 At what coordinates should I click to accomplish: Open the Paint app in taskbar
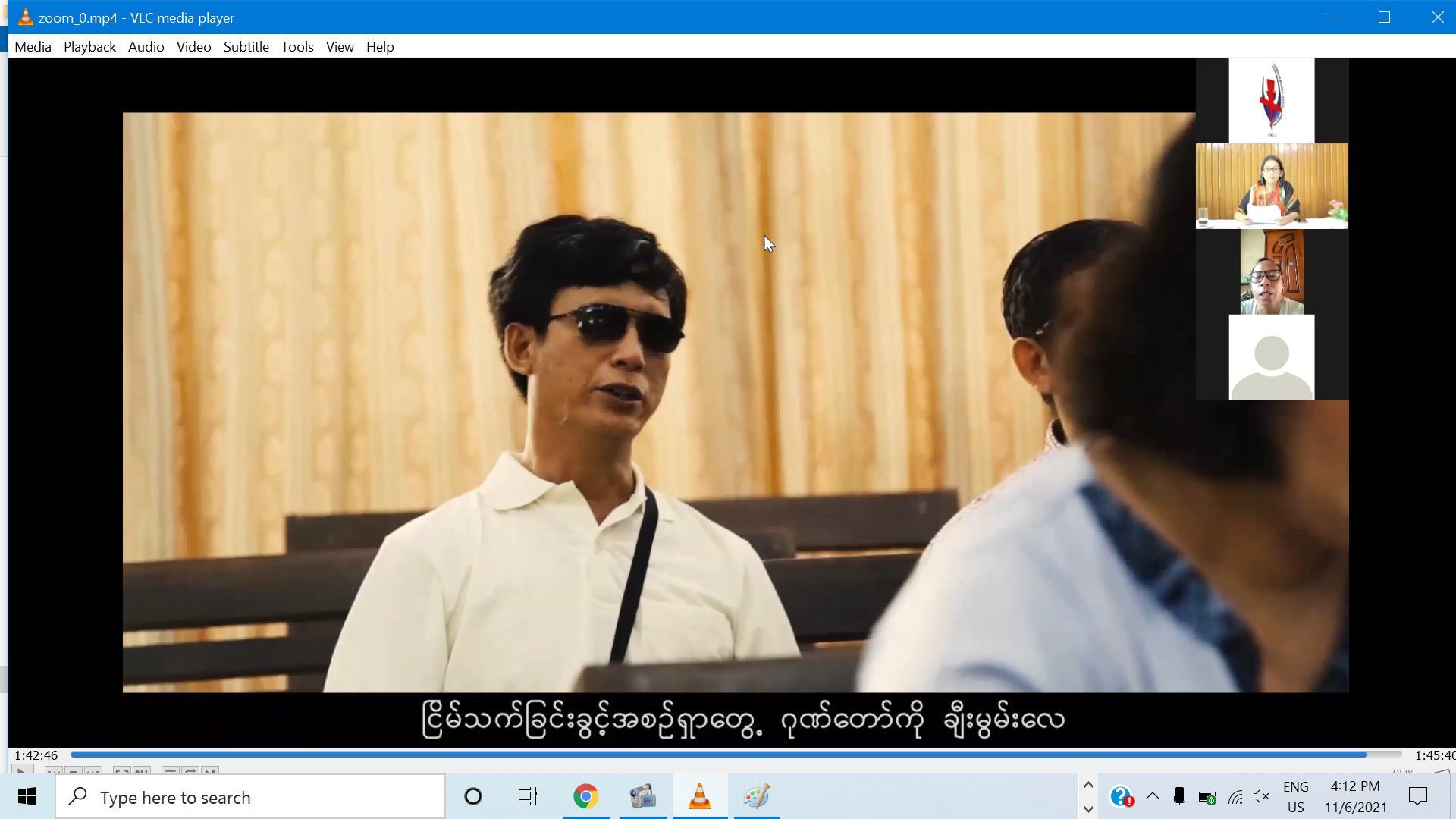click(756, 797)
